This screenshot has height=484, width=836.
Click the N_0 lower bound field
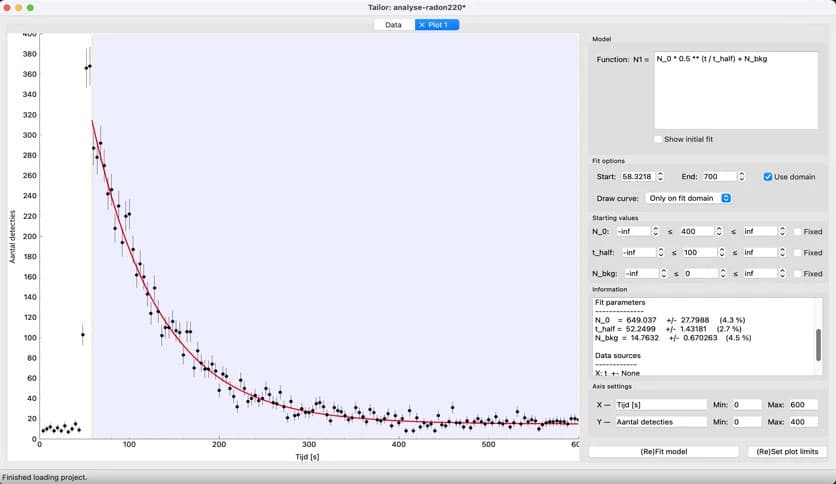pos(633,231)
